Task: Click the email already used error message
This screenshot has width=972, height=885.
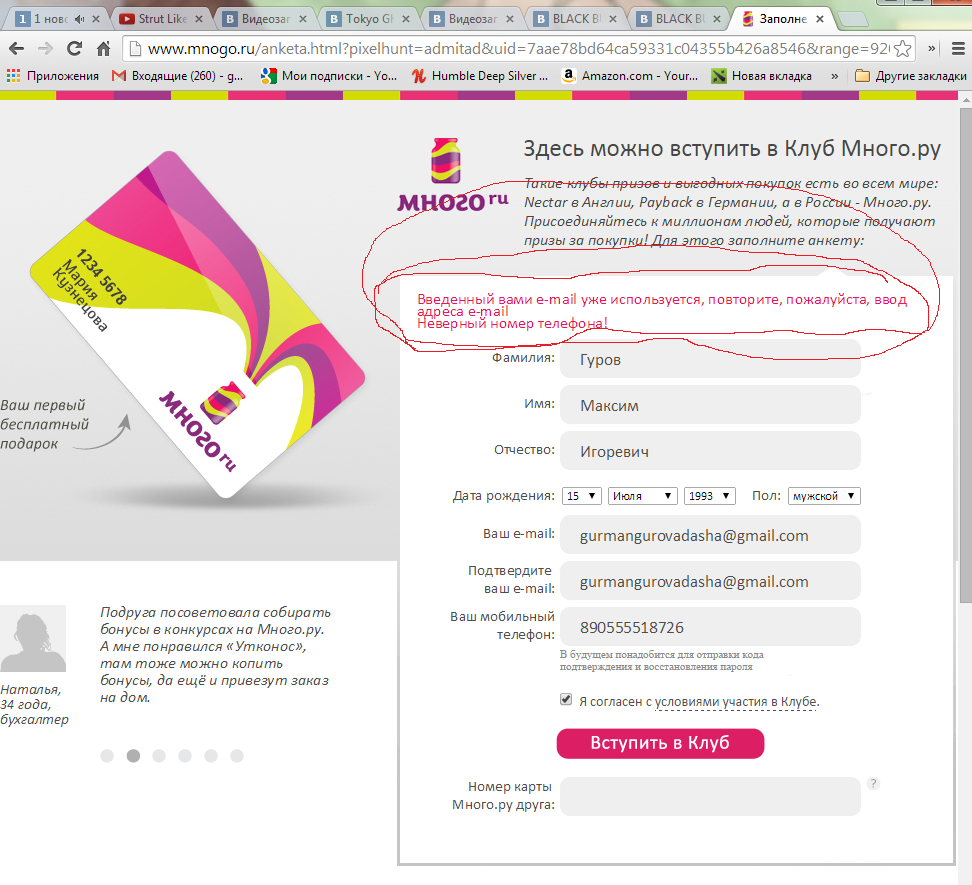Action: tap(662, 305)
